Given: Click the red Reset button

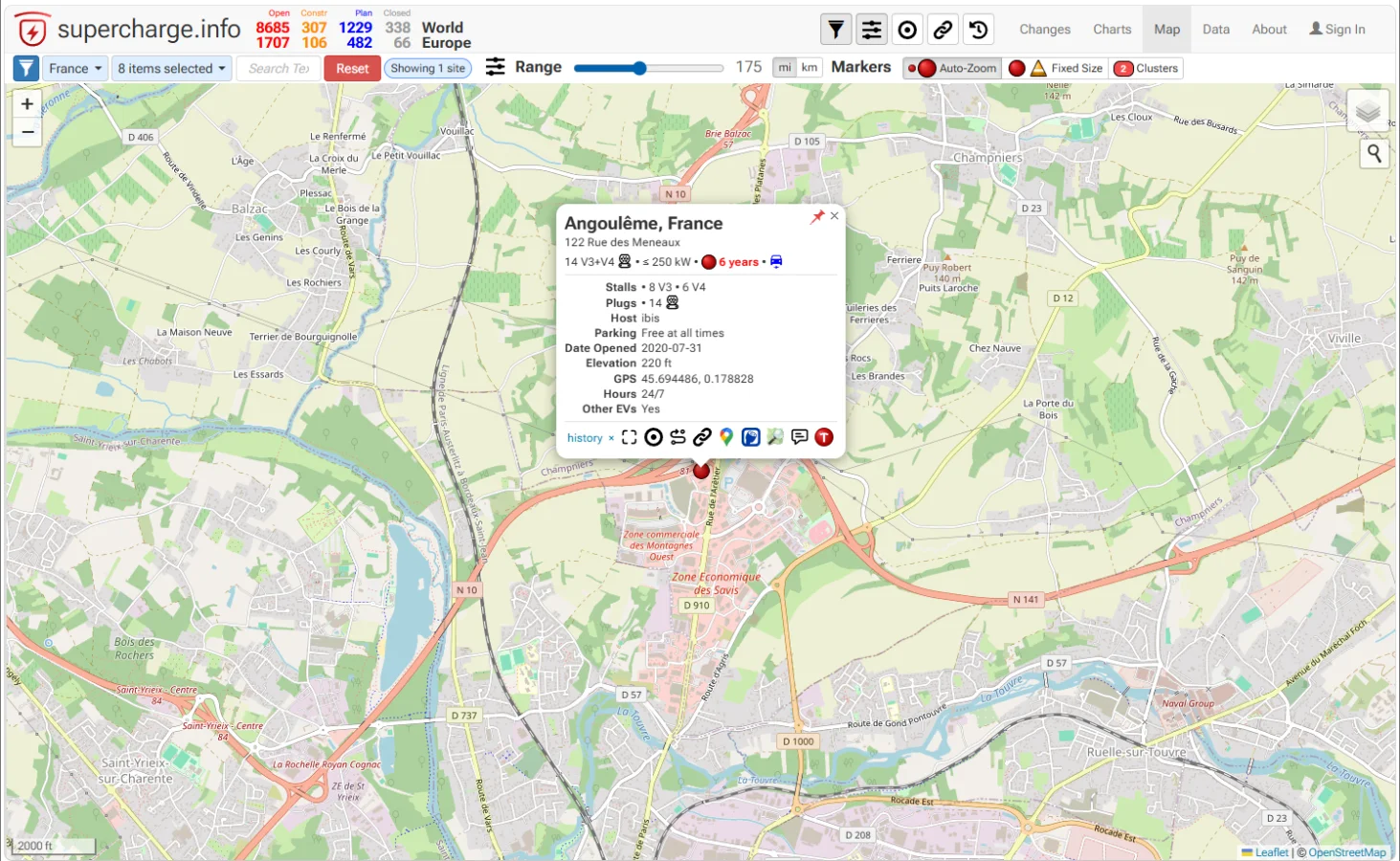Looking at the screenshot, I should point(352,68).
